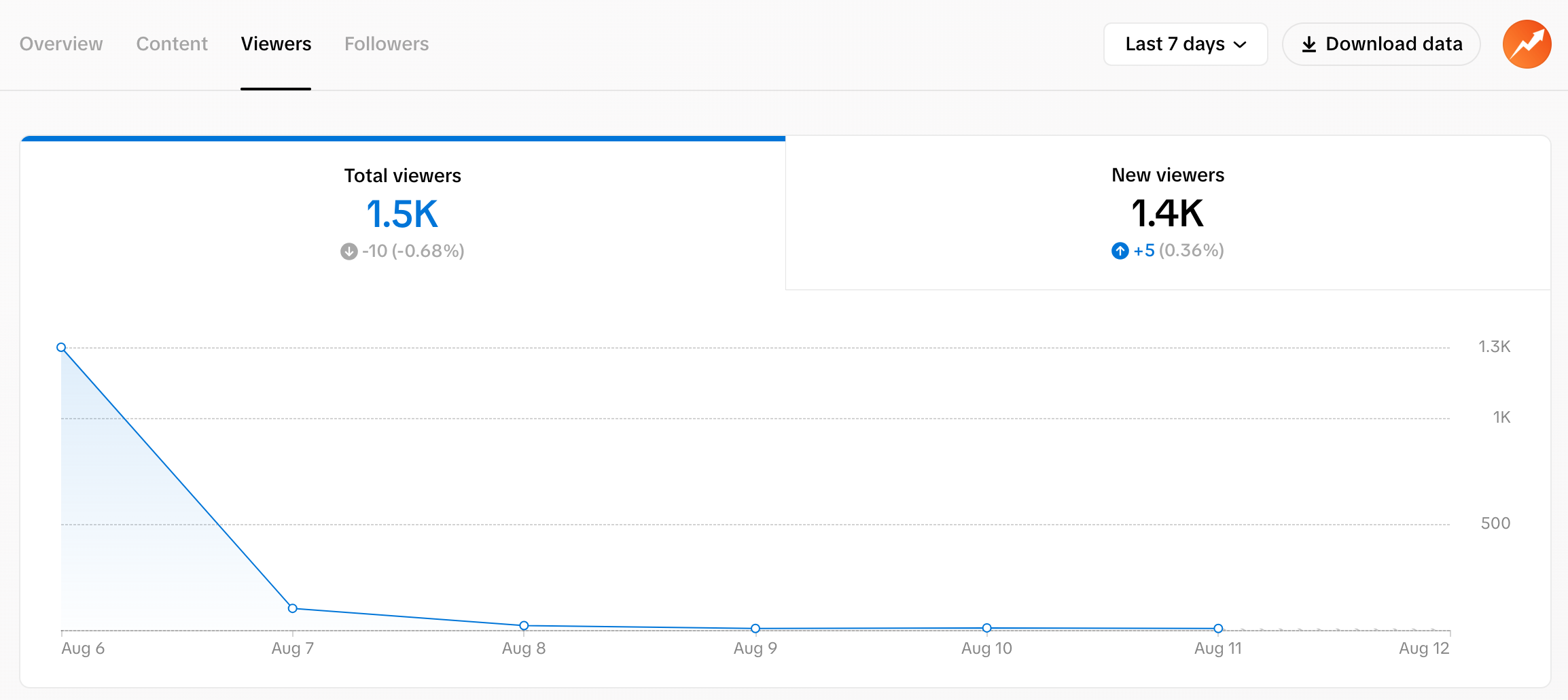Click the Aug 7 data point on the chart
Viewport: 1568px width, 700px height.
point(292,608)
